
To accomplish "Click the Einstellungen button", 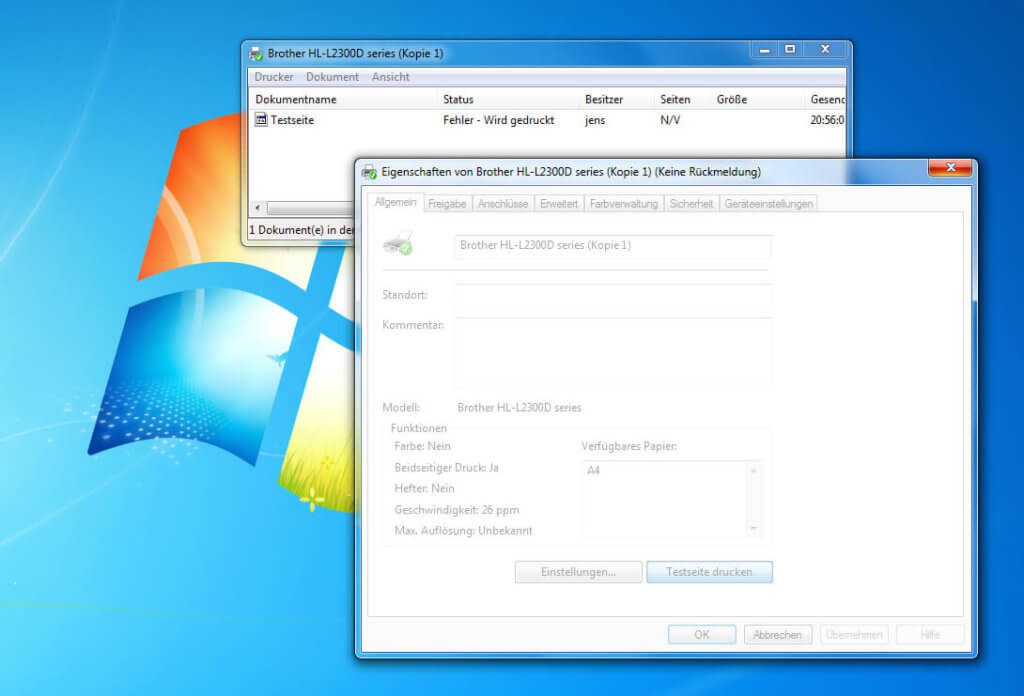I will [578, 571].
